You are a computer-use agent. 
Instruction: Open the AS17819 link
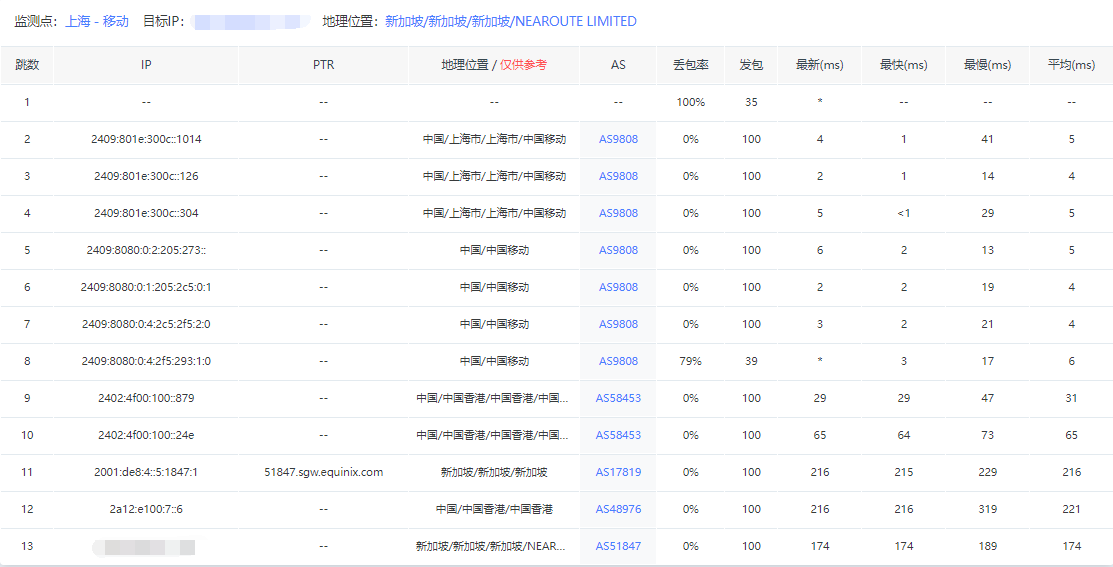click(618, 472)
